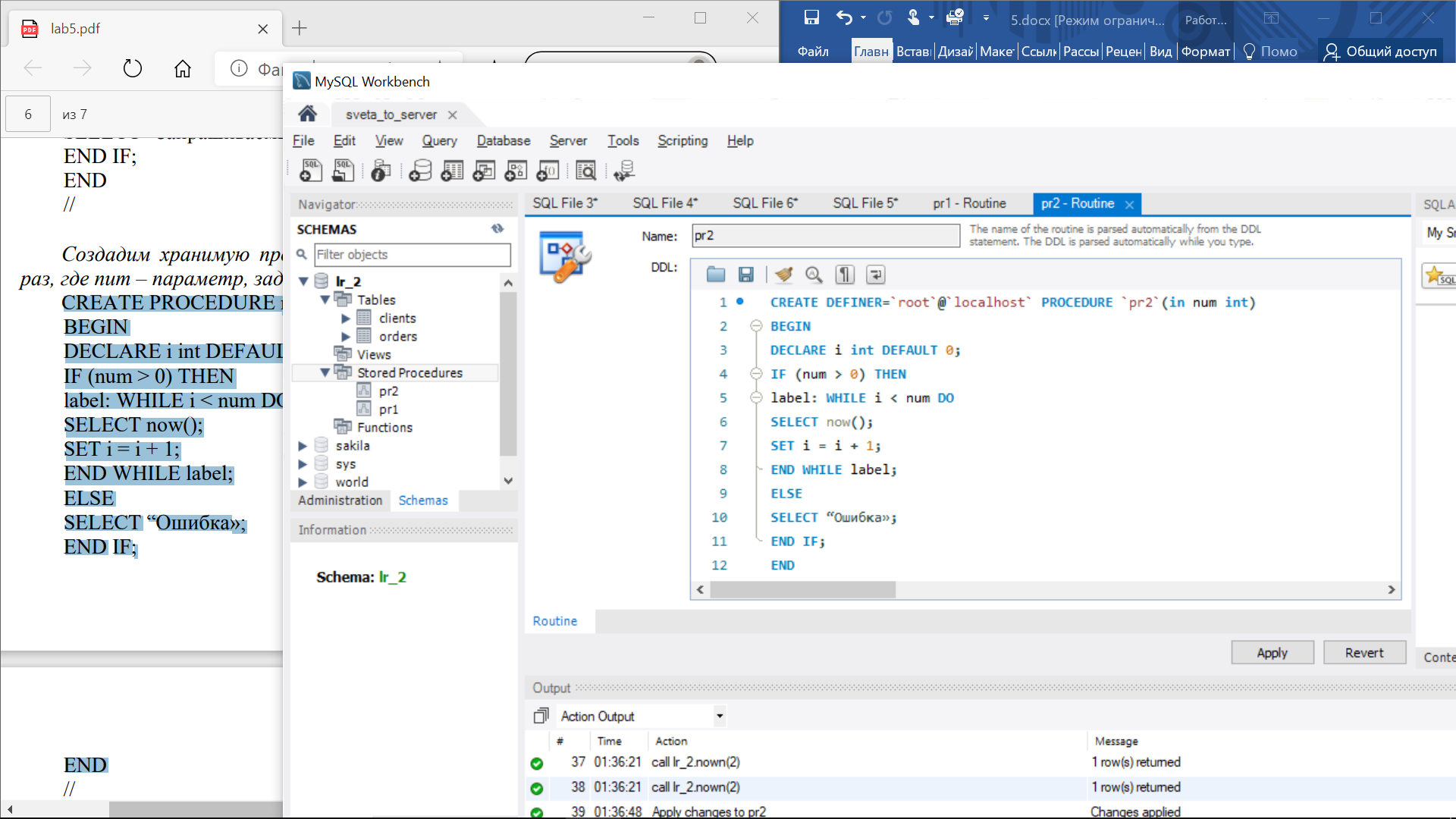Create a new schema toolbar icon

pyautogui.click(x=419, y=171)
